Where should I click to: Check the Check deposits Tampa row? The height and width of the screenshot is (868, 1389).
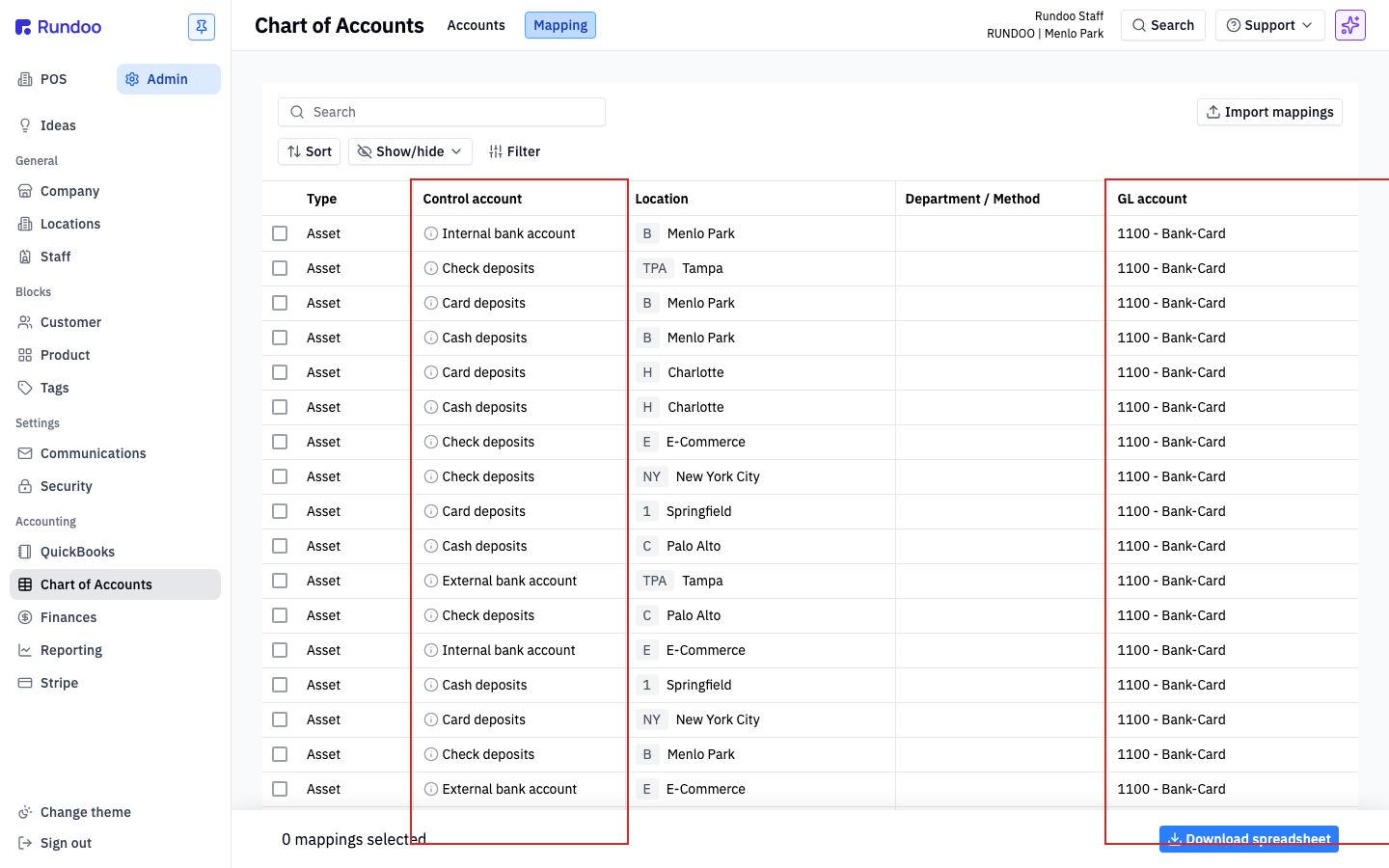tap(280, 268)
